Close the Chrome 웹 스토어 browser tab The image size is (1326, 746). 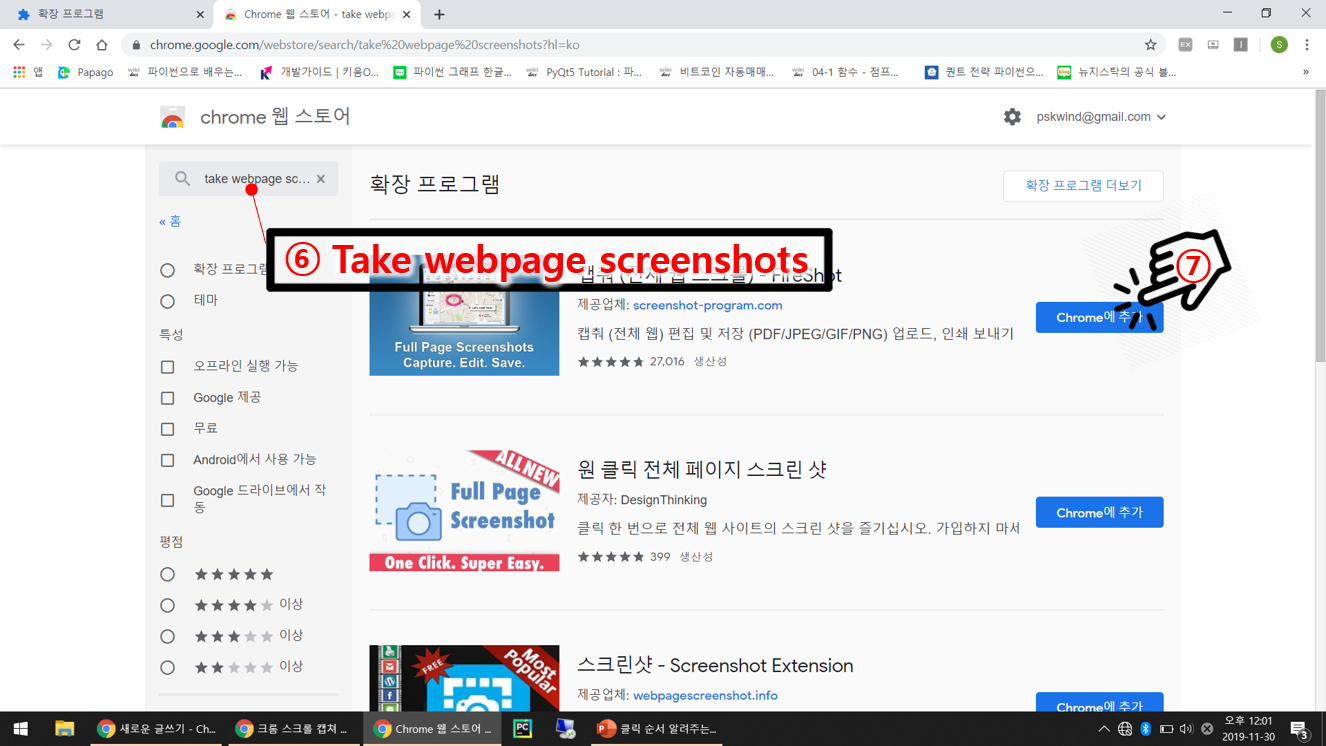coord(408,15)
